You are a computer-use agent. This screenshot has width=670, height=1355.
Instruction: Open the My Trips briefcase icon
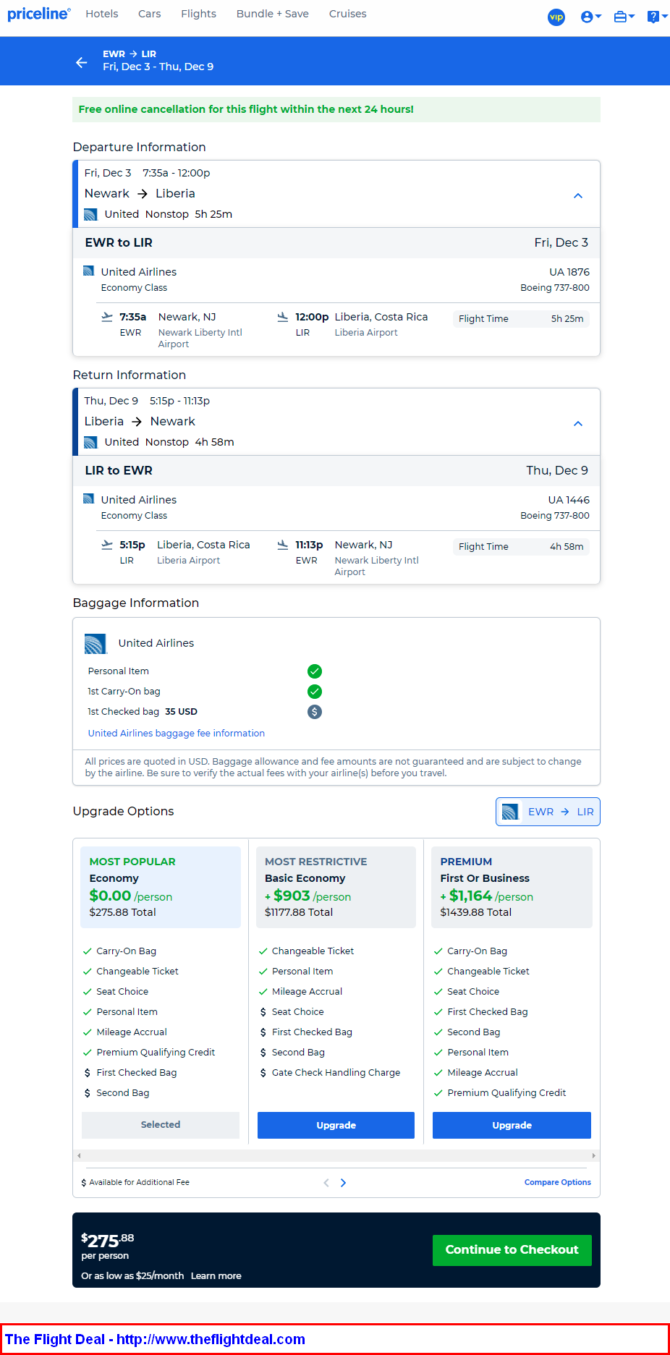tap(621, 17)
